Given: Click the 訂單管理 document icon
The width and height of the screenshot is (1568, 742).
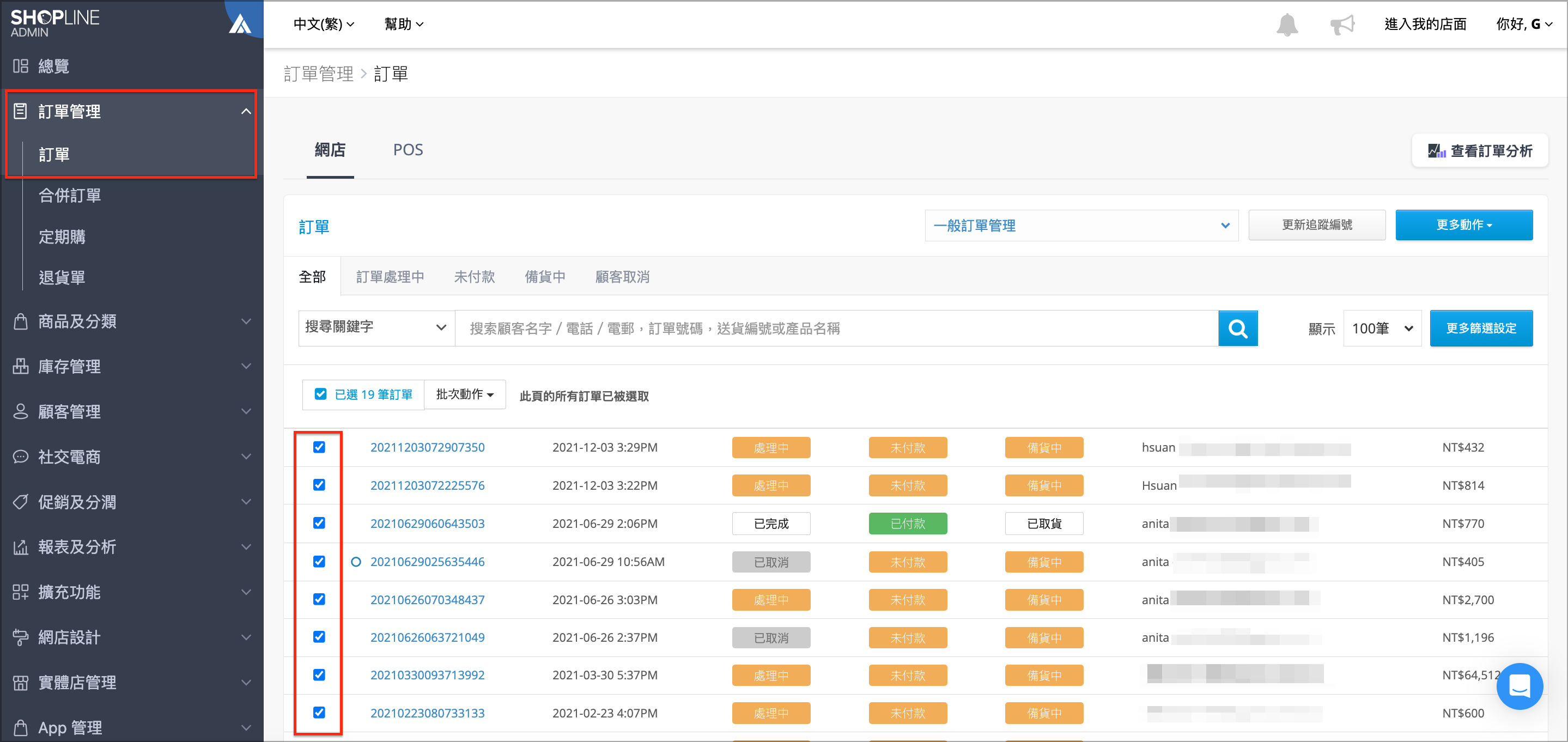Looking at the screenshot, I should [21, 111].
